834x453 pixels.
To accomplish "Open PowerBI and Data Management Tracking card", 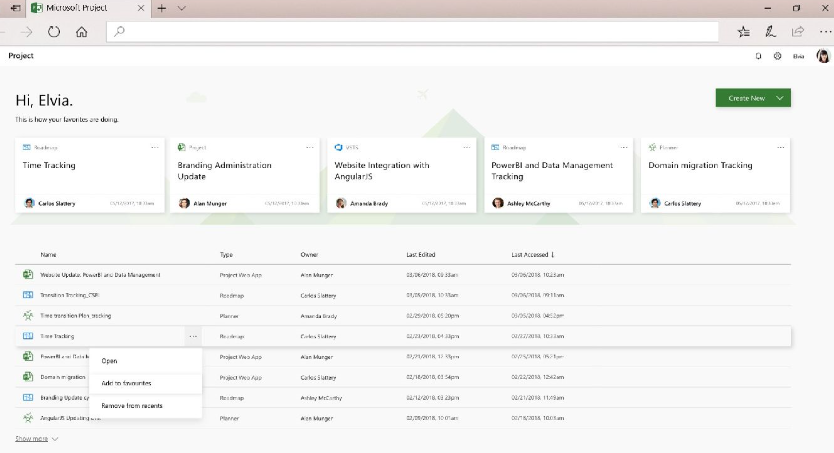I will click(x=558, y=175).
